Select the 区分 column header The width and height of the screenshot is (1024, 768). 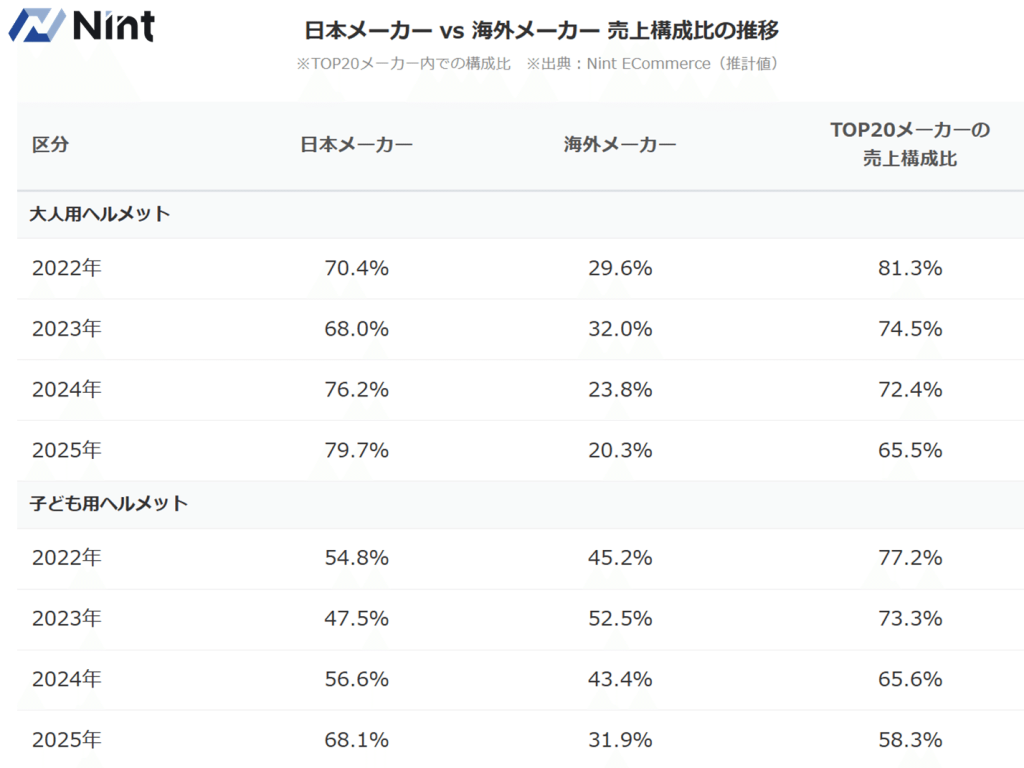click(x=51, y=144)
